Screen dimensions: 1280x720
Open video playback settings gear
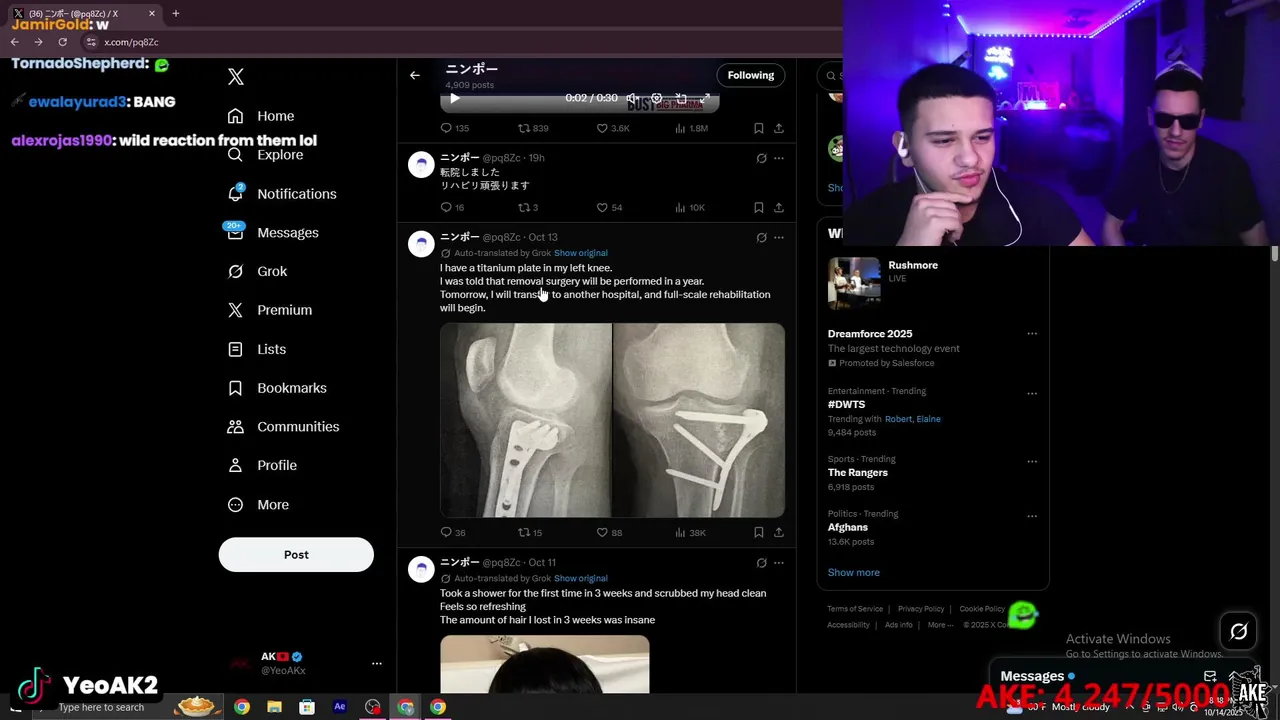pos(657,98)
